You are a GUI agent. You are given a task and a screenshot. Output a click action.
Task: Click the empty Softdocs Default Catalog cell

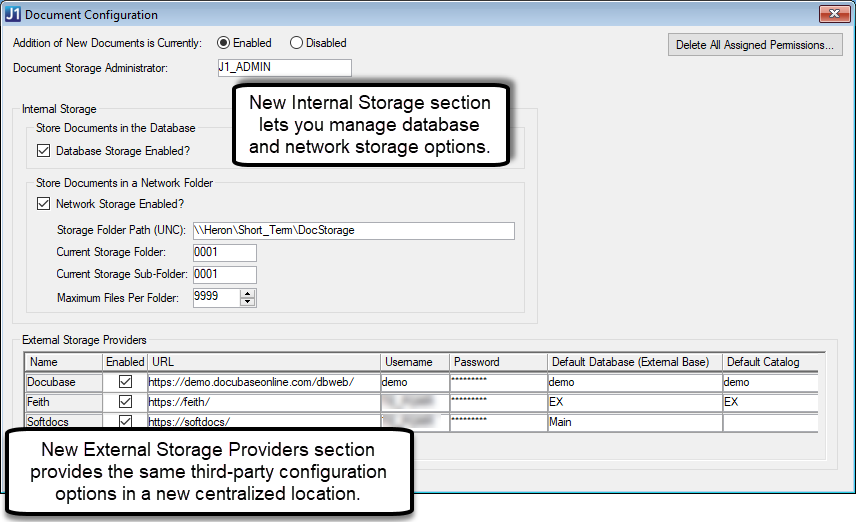point(770,422)
